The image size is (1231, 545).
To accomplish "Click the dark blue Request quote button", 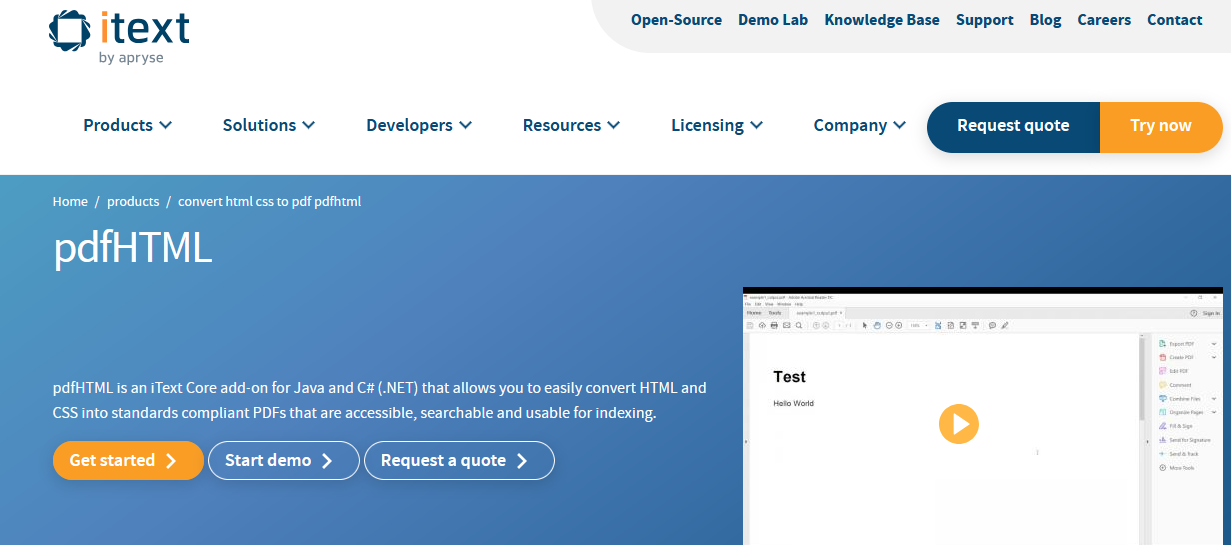I will 1013,126.
